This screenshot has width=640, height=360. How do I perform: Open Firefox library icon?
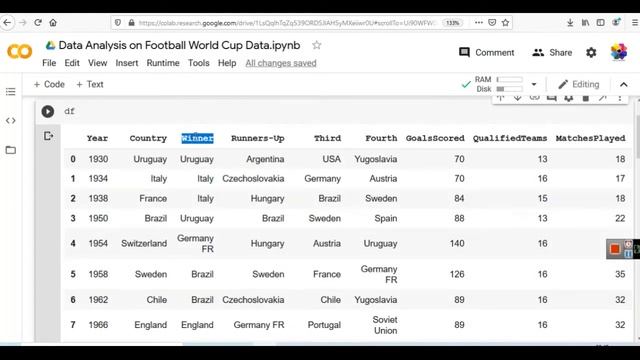[585, 22]
